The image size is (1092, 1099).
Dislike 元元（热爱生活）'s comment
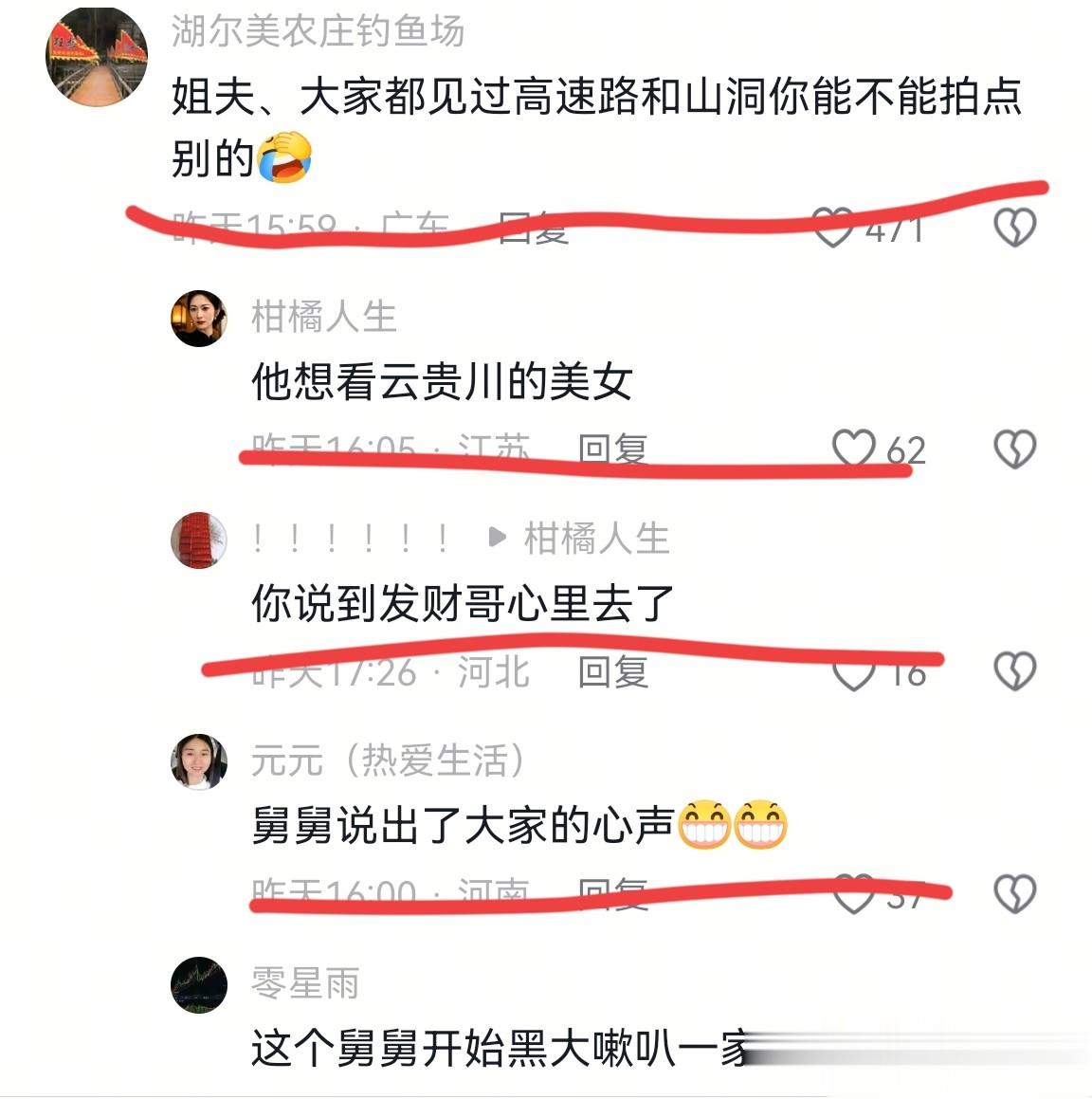click(x=1015, y=893)
